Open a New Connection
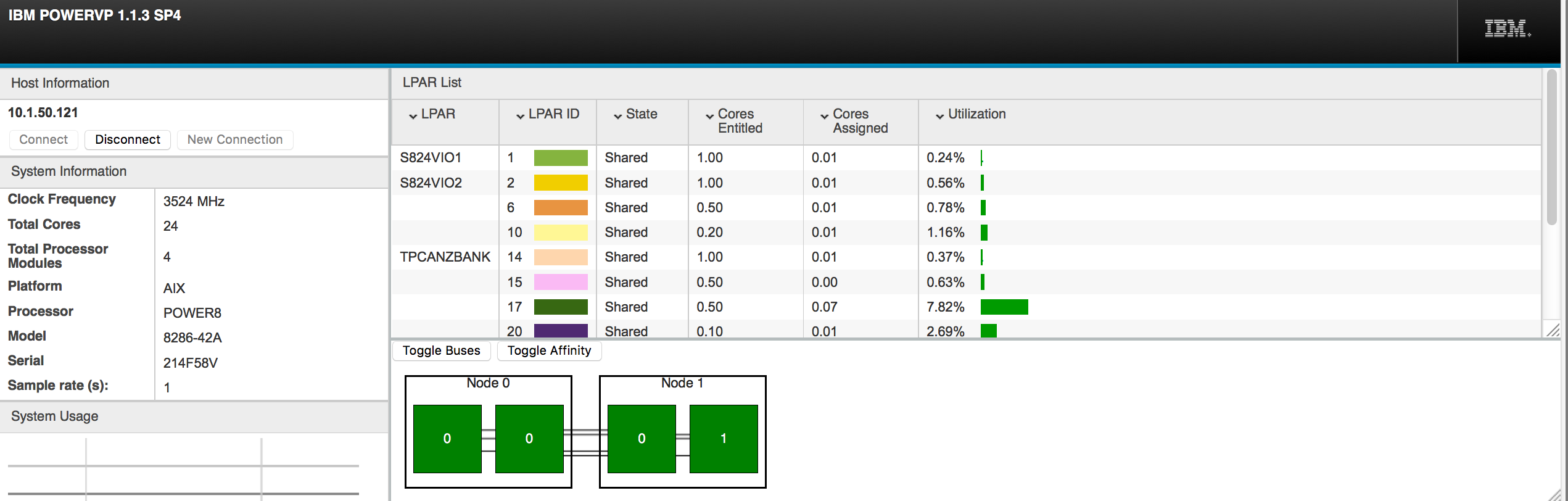The height and width of the screenshot is (501, 1568). [235, 139]
